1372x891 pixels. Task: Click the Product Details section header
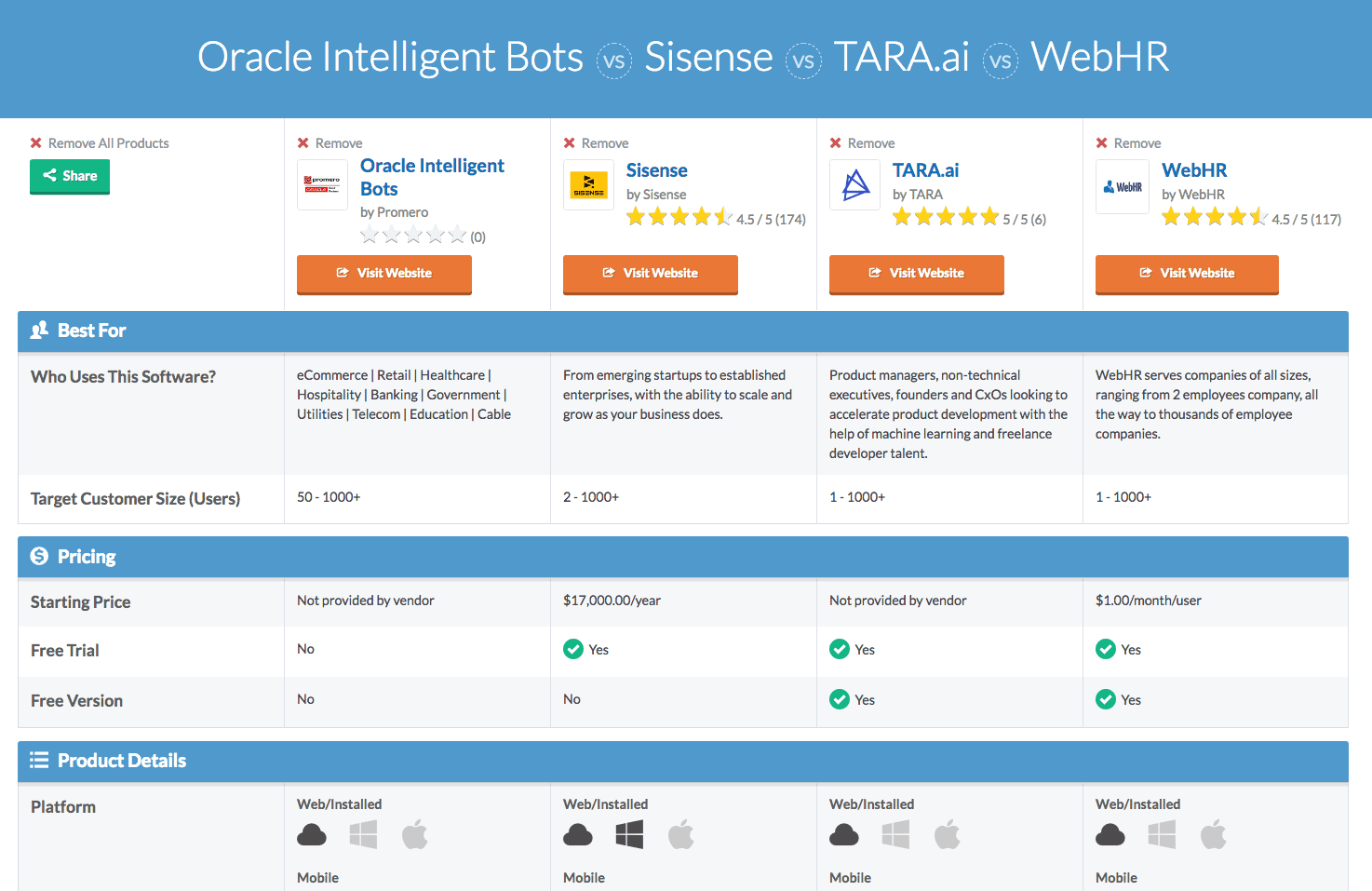point(683,762)
